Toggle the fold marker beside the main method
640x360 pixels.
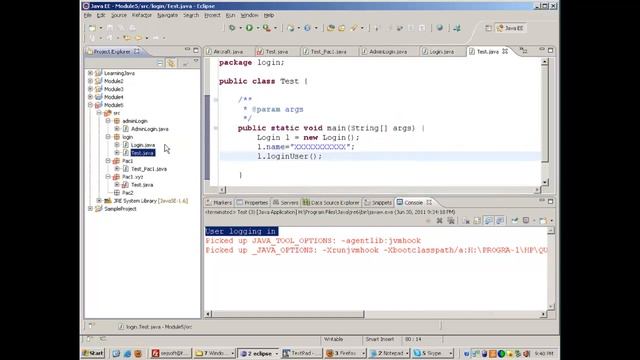(x=216, y=128)
